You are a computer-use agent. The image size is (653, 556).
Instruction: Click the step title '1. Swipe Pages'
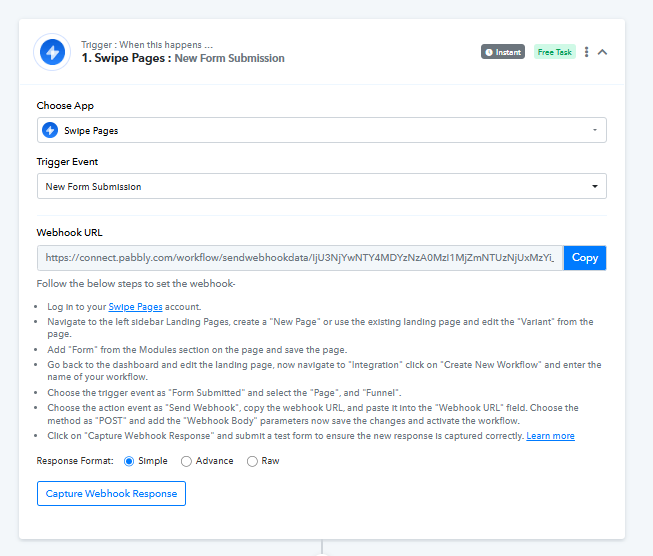[x=126, y=58]
